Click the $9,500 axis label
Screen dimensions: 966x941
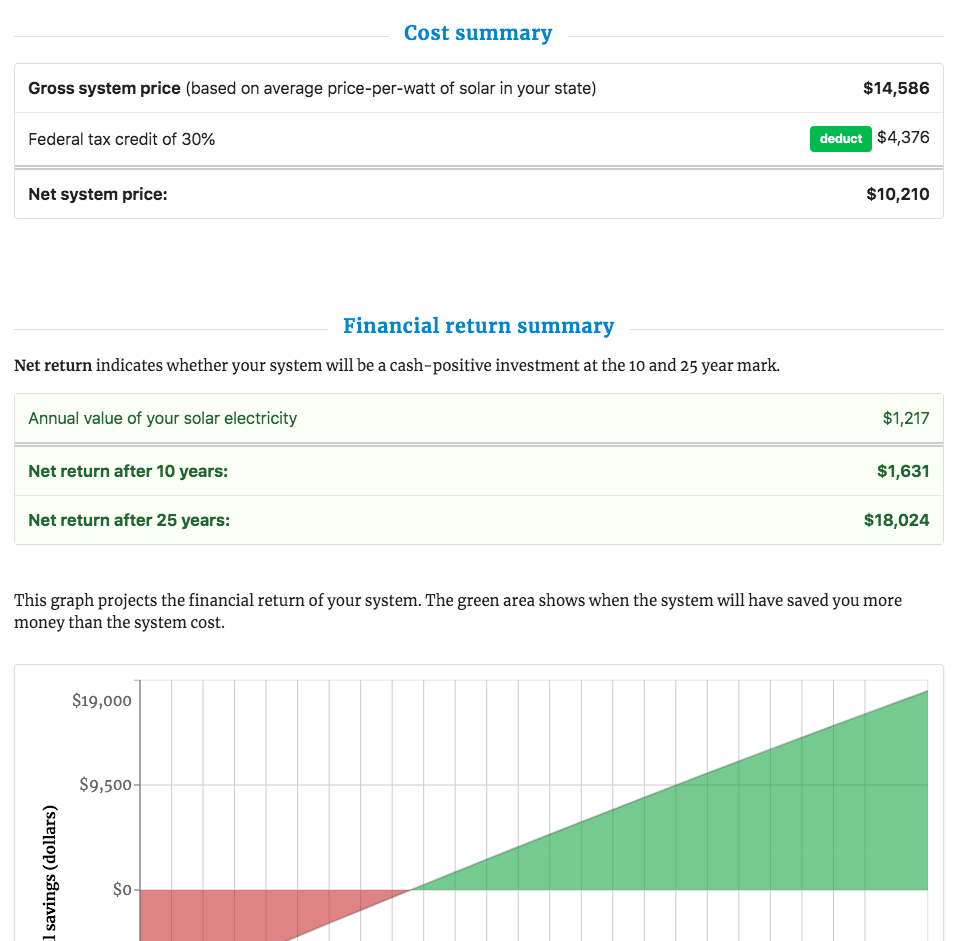105,785
